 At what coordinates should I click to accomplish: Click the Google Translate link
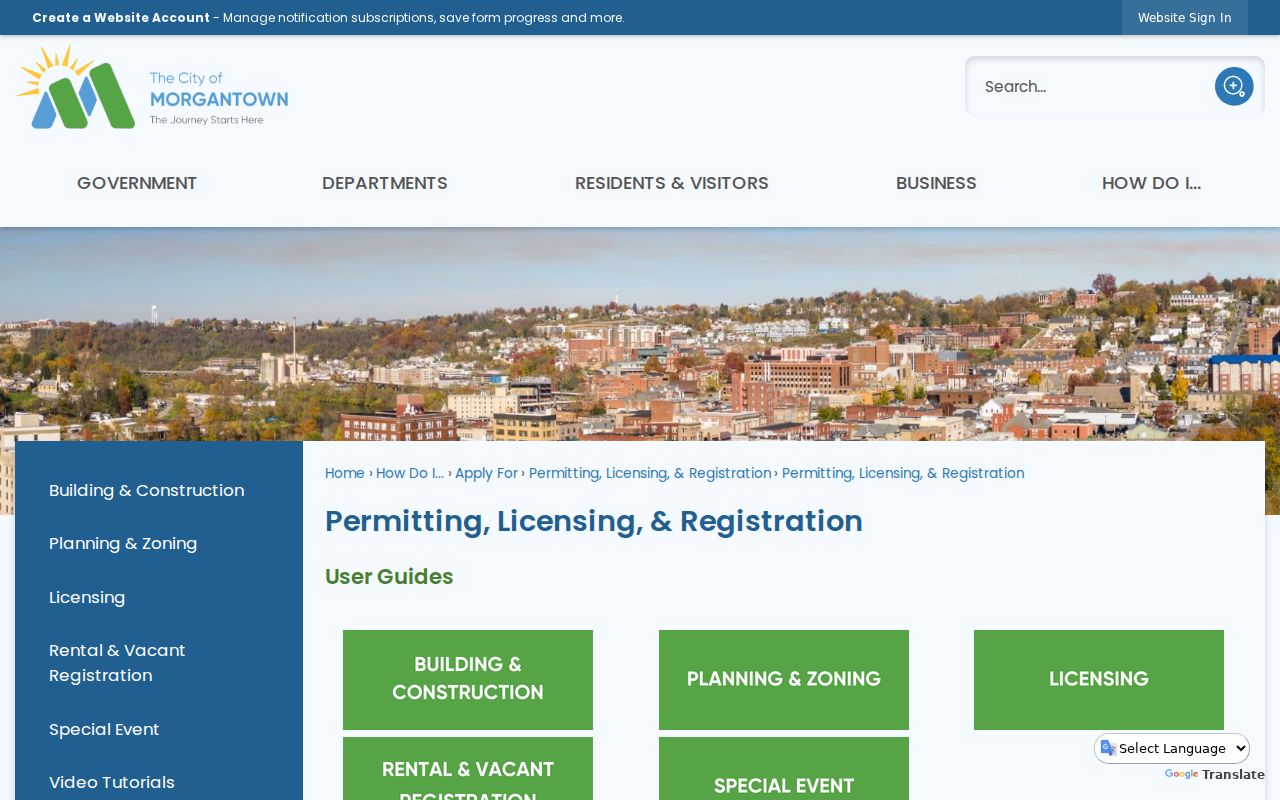[x=1215, y=775]
